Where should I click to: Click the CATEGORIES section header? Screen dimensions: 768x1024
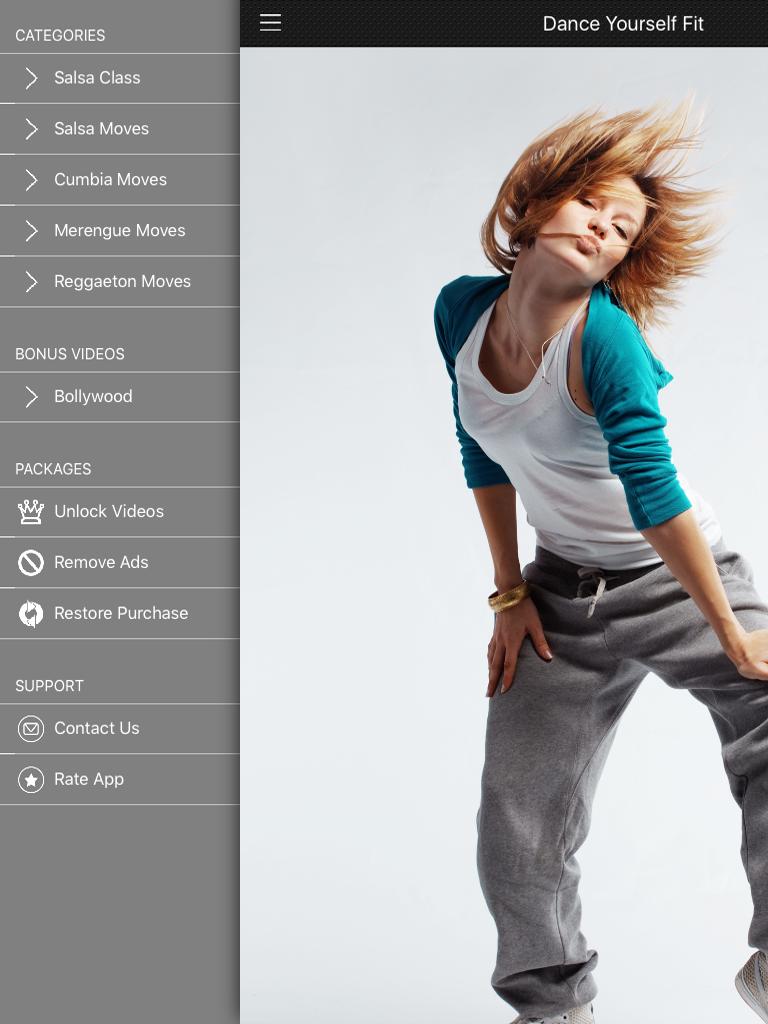pos(60,35)
